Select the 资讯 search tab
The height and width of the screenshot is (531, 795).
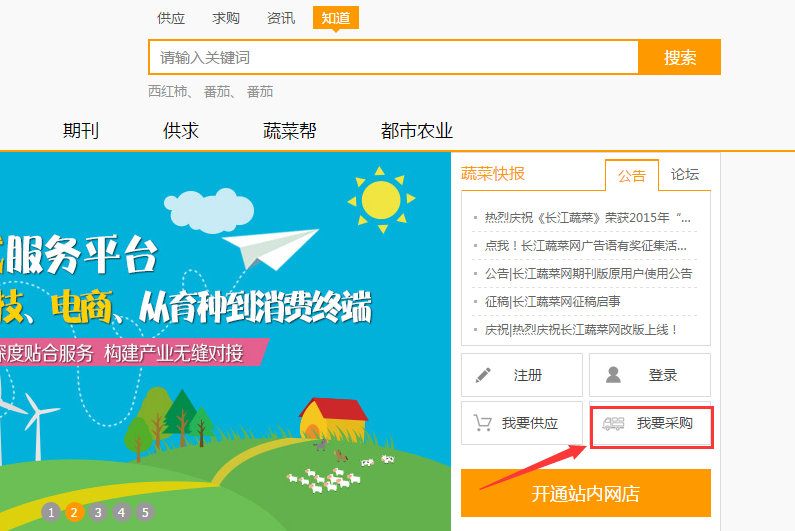(281, 18)
